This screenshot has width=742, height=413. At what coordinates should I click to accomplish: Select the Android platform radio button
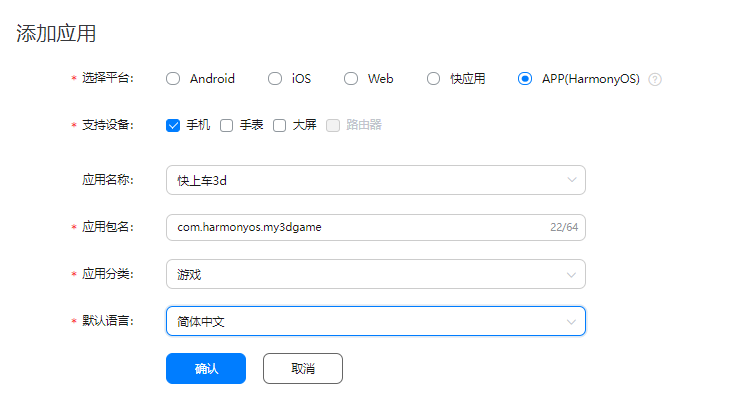[173, 79]
